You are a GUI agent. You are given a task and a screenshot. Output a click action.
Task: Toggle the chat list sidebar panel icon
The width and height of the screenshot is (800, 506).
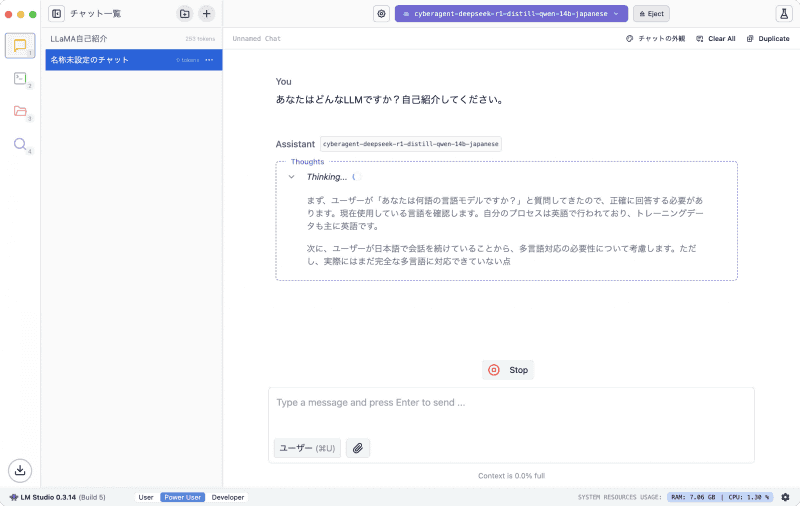(57, 14)
